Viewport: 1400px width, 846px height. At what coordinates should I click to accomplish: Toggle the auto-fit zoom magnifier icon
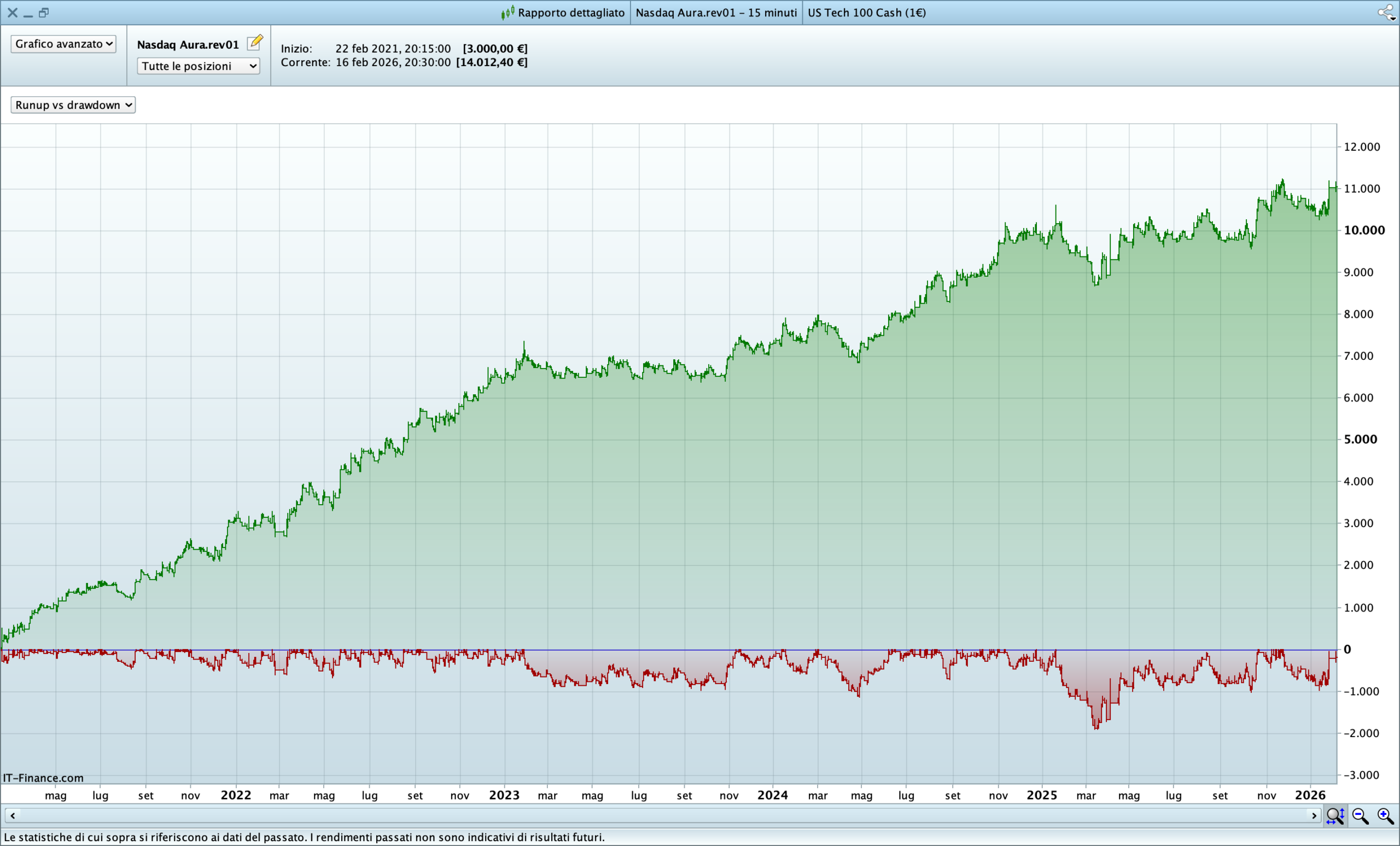(1335, 816)
